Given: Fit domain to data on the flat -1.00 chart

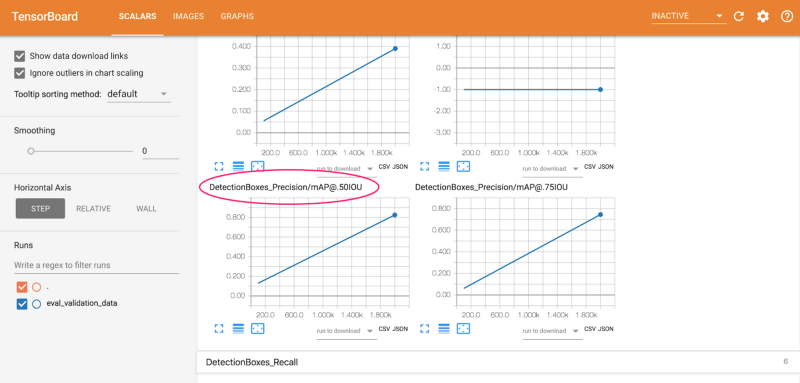Looking at the screenshot, I should click(x=463, y=166).
